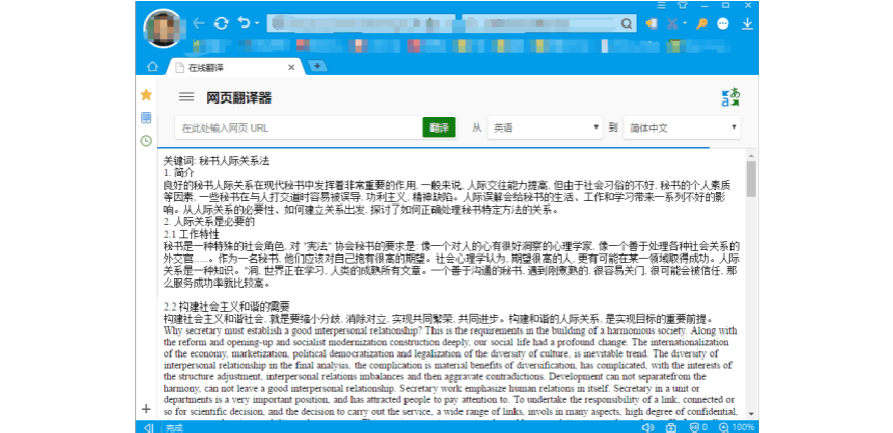Click the translate logo icon
The height and width of the screenshot is (433, 893).
tap(731, 97)
